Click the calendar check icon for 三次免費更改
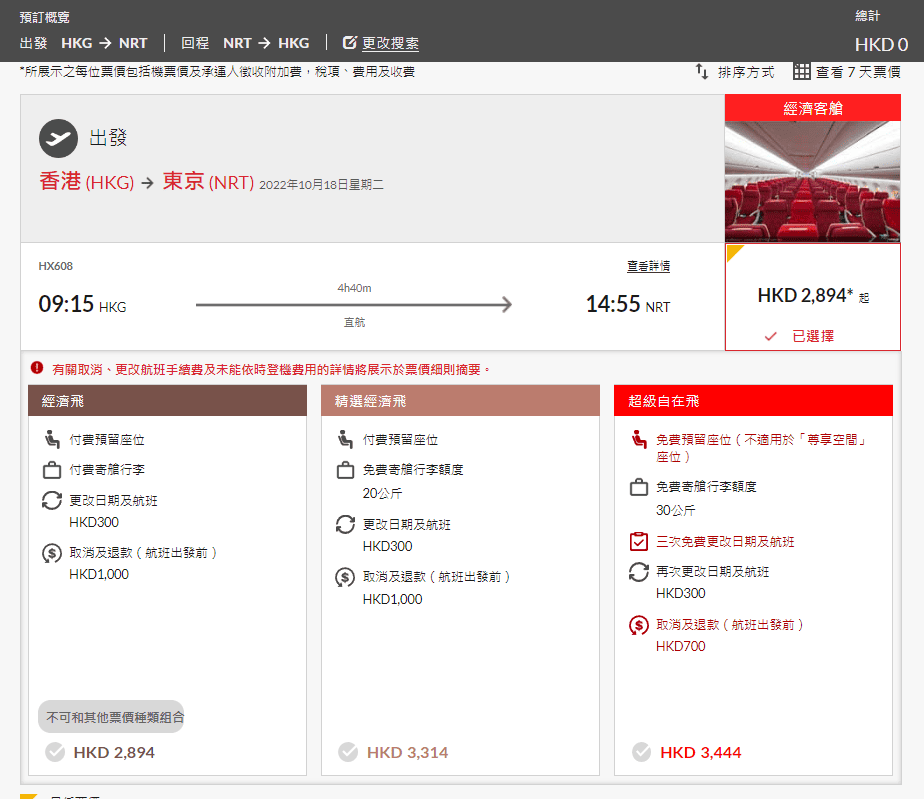924x799 pixels. click(x=638, y=542)
